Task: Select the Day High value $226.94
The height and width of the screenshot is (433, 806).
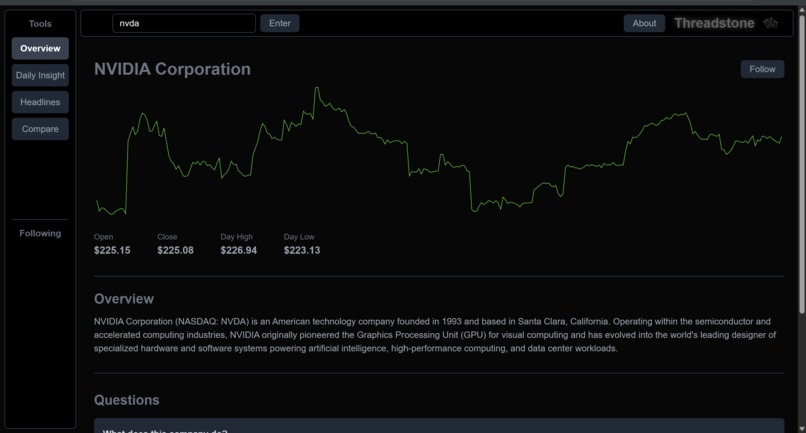Action: click(x=239, y=250)
